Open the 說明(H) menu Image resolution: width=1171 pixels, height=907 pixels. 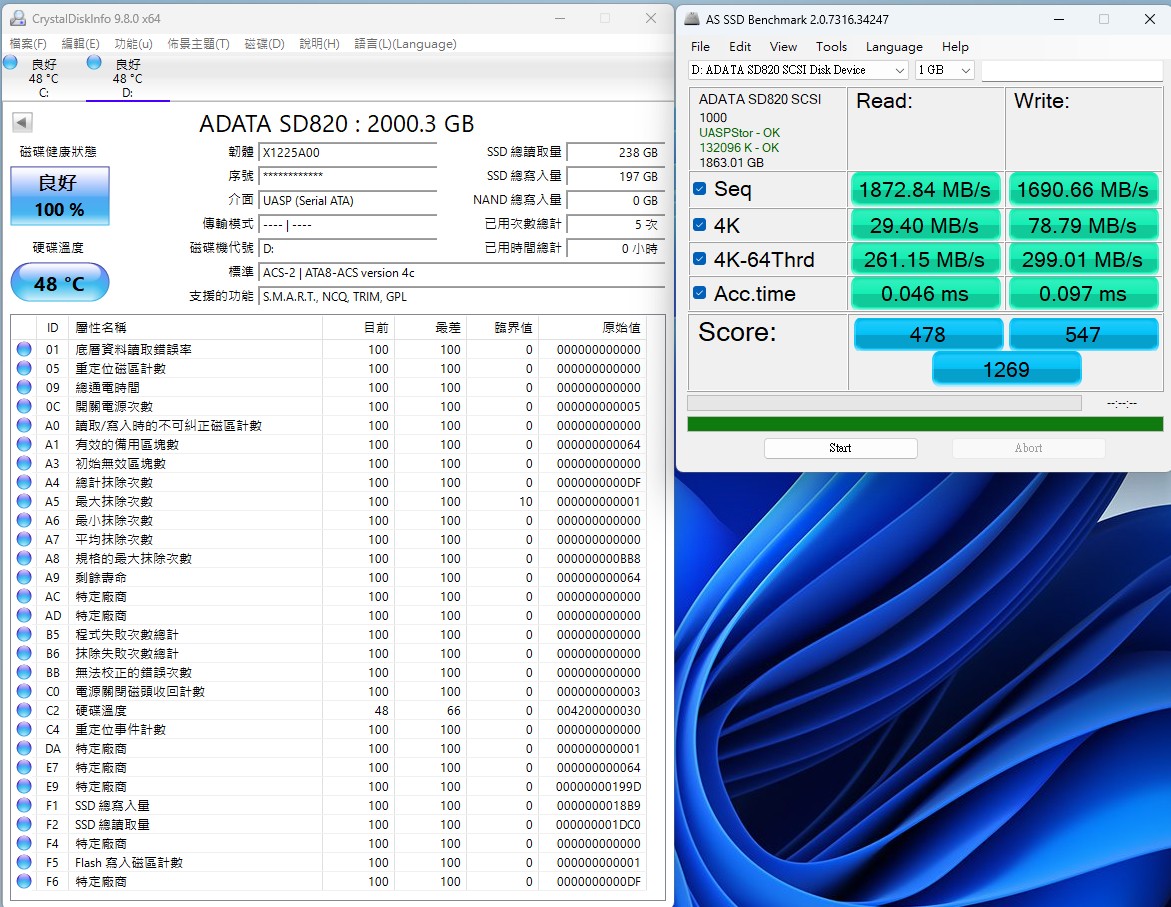(x=320, y=44)
